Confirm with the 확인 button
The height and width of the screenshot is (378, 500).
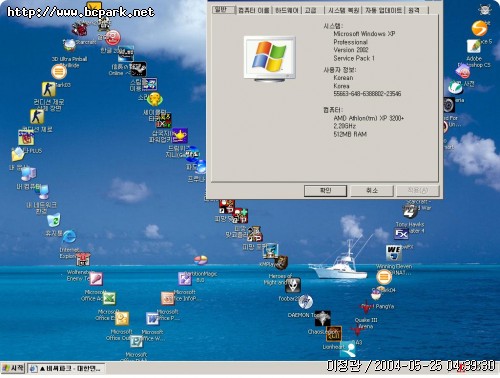pyautogui.click(x=325, y=191)
